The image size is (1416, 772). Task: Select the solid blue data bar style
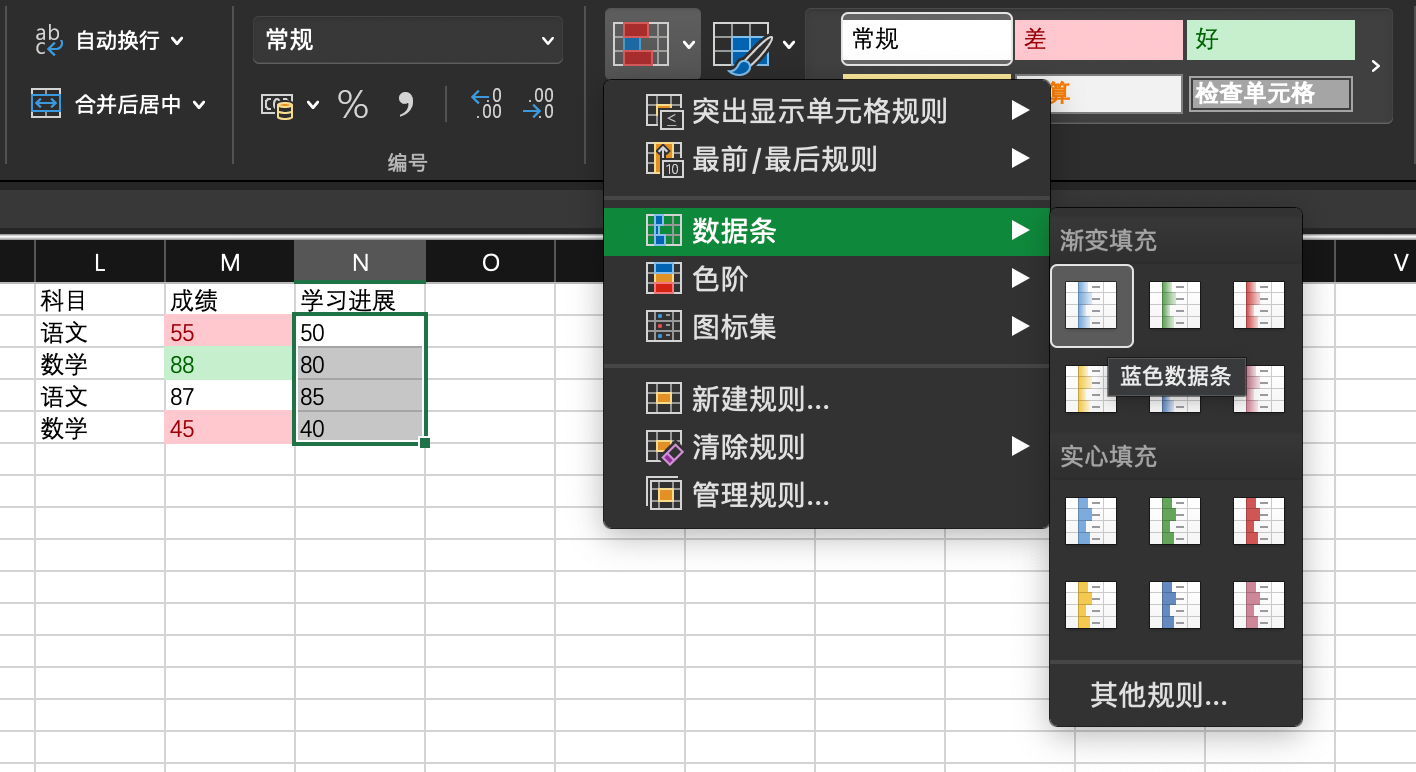click(x=1090, y=520)
